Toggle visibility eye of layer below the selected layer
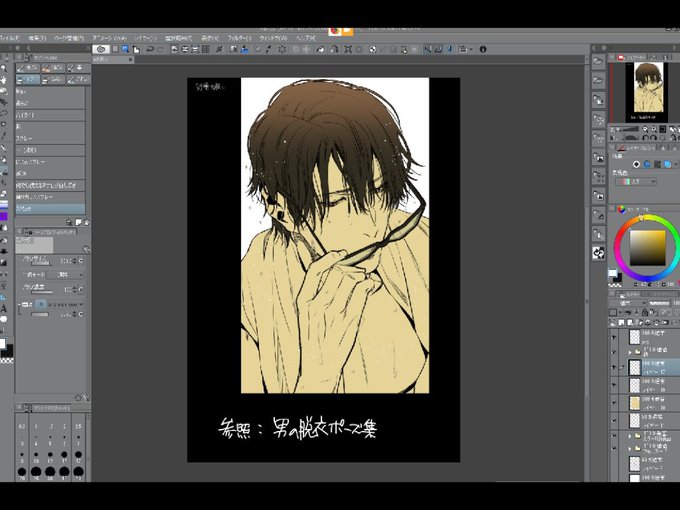Viewport: 680px width, 510px height. click(x=614, y=385)
